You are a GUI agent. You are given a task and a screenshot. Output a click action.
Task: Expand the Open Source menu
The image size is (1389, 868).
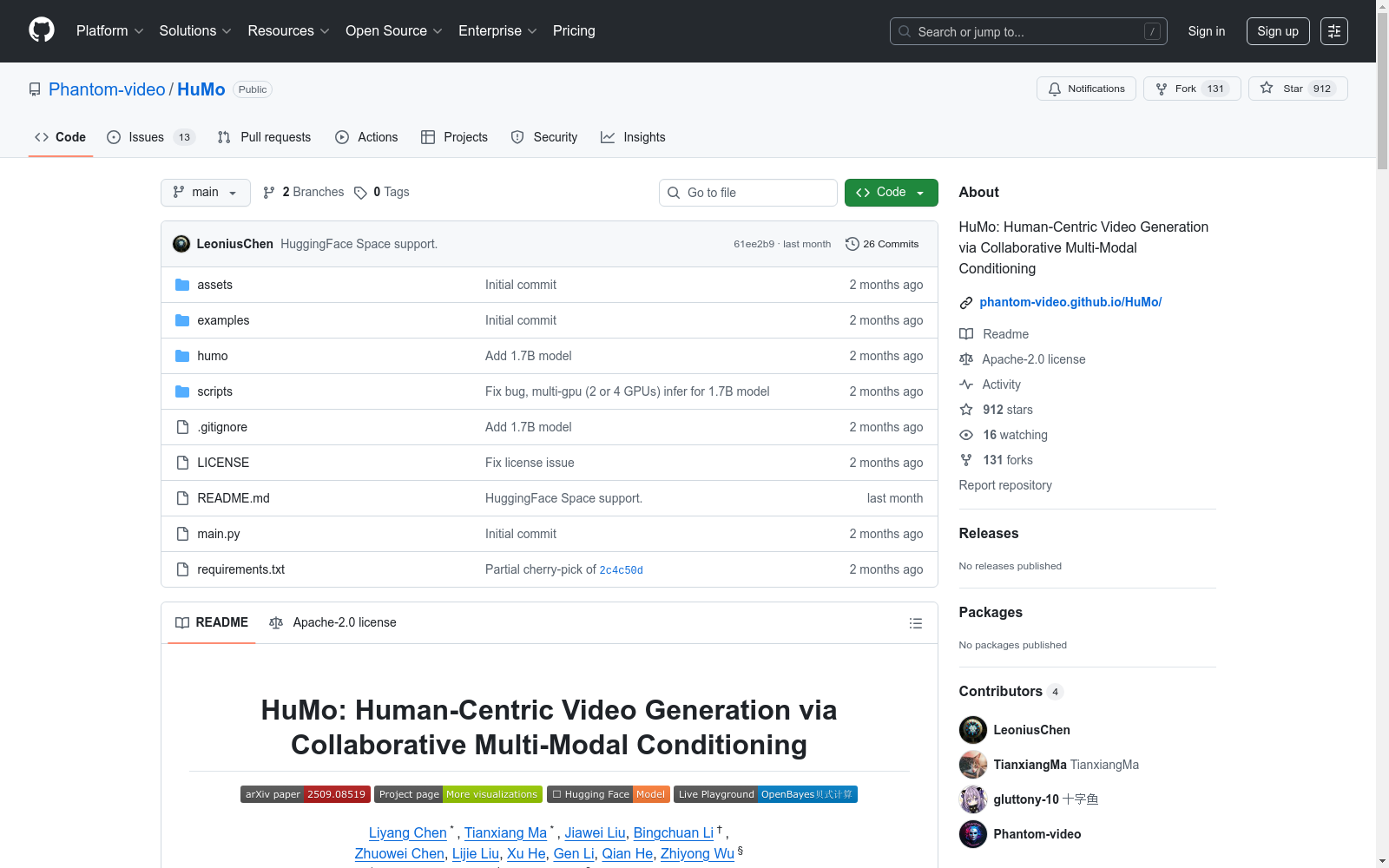(394, 31)
